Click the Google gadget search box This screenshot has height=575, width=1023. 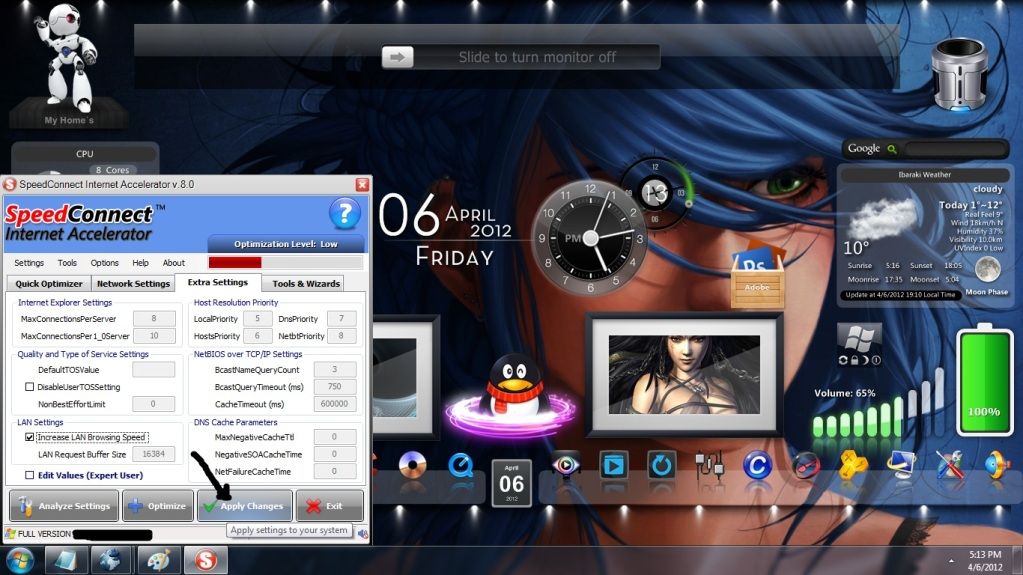[956, 149]
